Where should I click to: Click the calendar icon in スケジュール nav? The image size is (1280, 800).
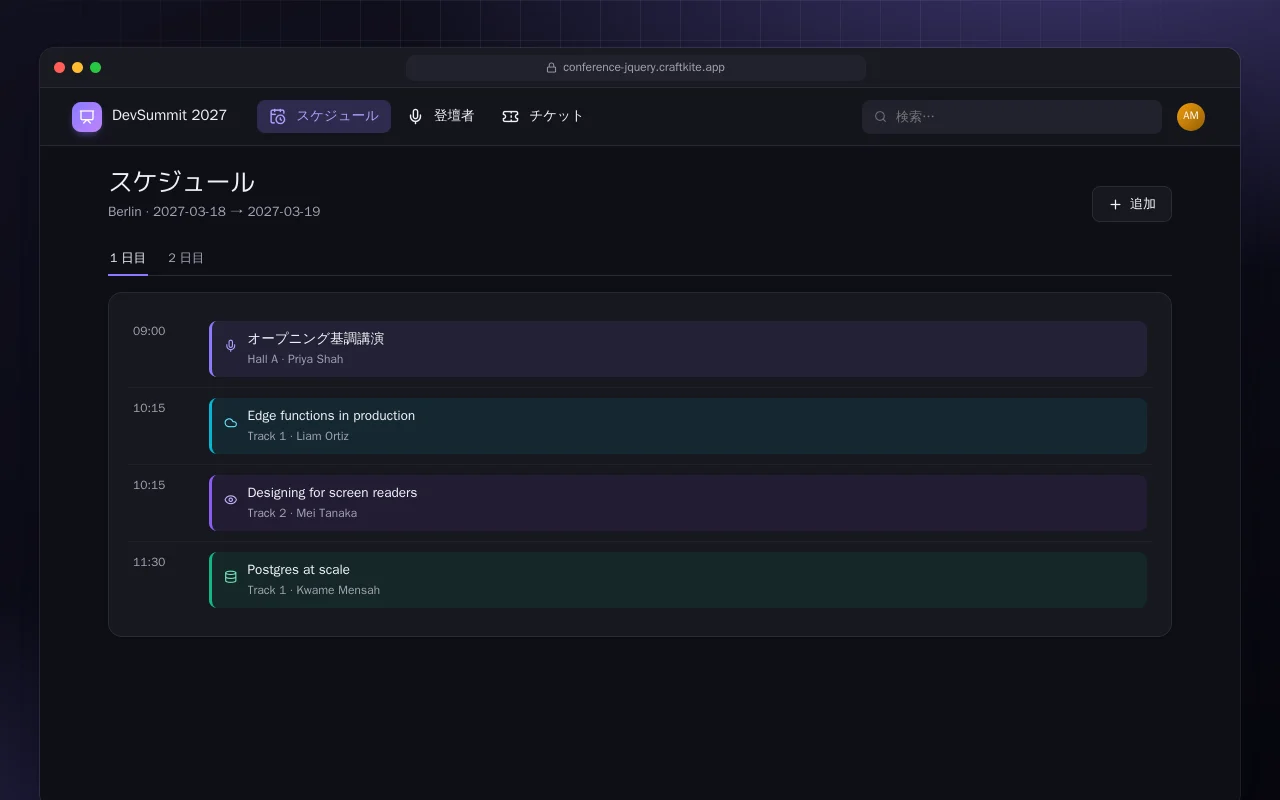point(278,116)
